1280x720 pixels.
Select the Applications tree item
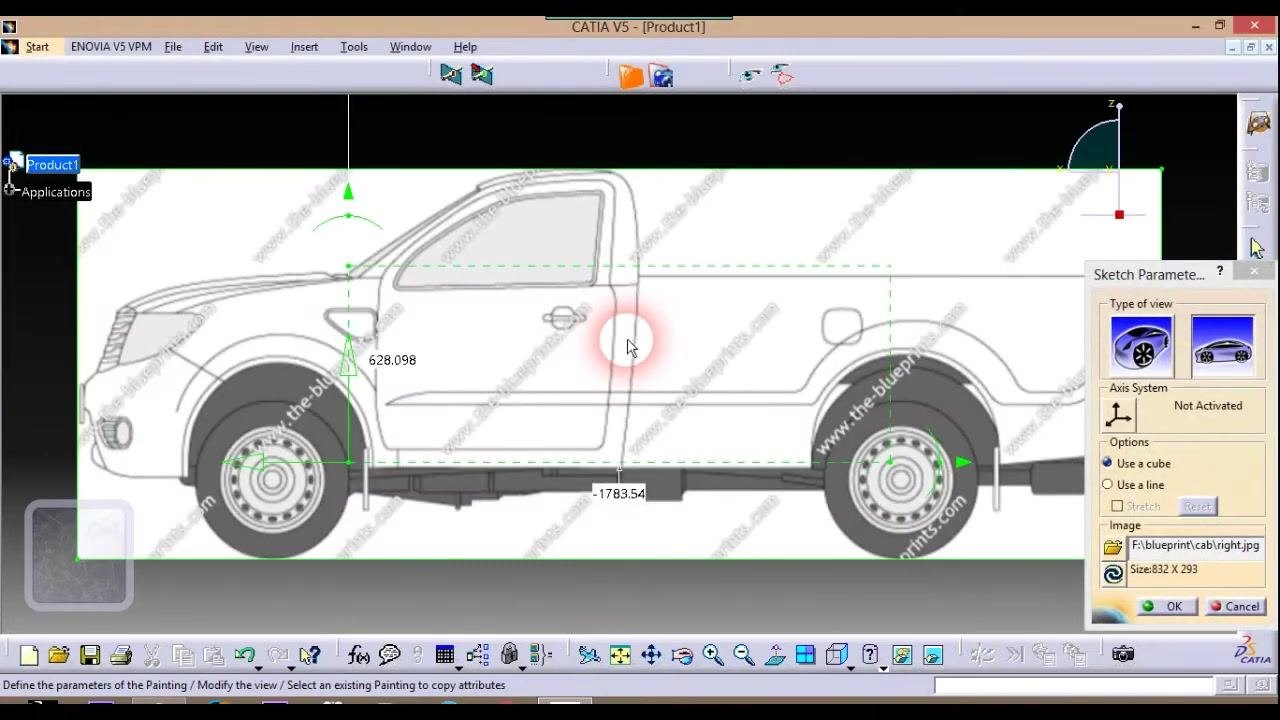click(56, 192)
